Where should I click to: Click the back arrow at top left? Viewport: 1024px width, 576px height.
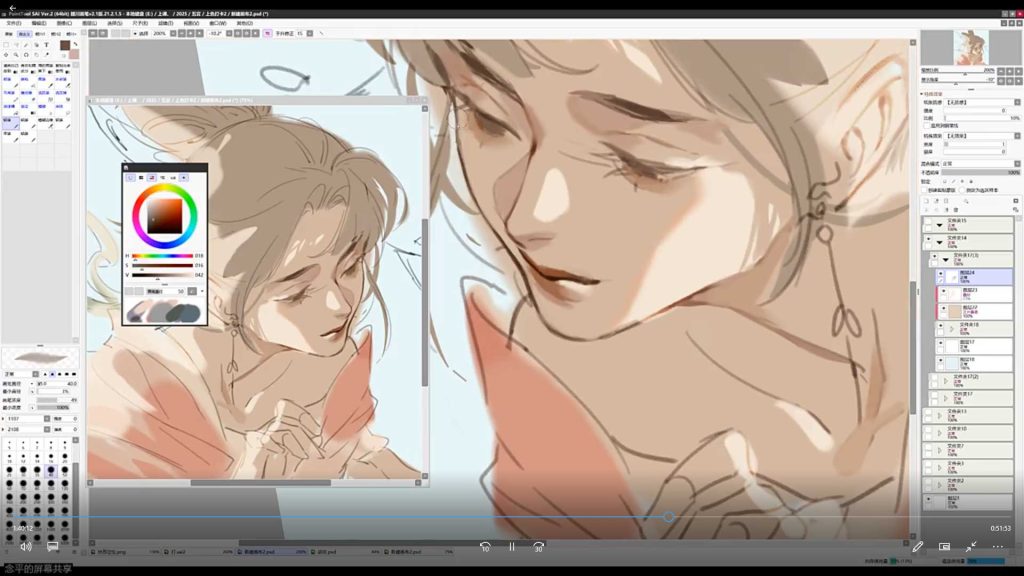(x=12, y=7)
